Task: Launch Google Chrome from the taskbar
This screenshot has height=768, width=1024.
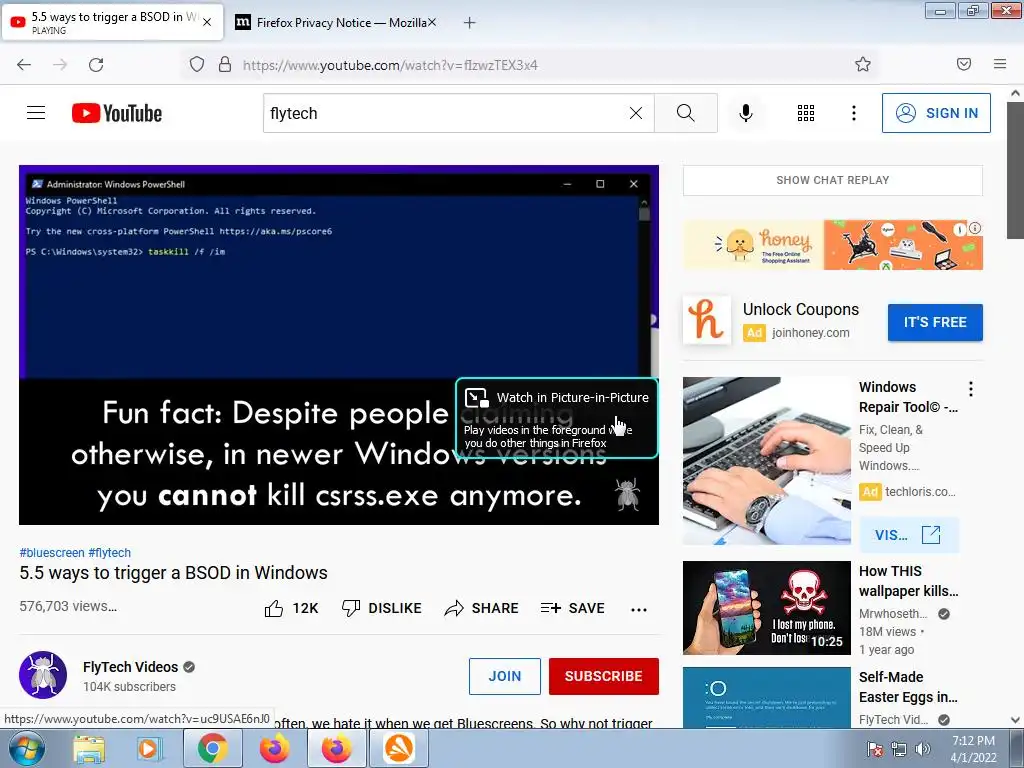Action: click(213, 748)
